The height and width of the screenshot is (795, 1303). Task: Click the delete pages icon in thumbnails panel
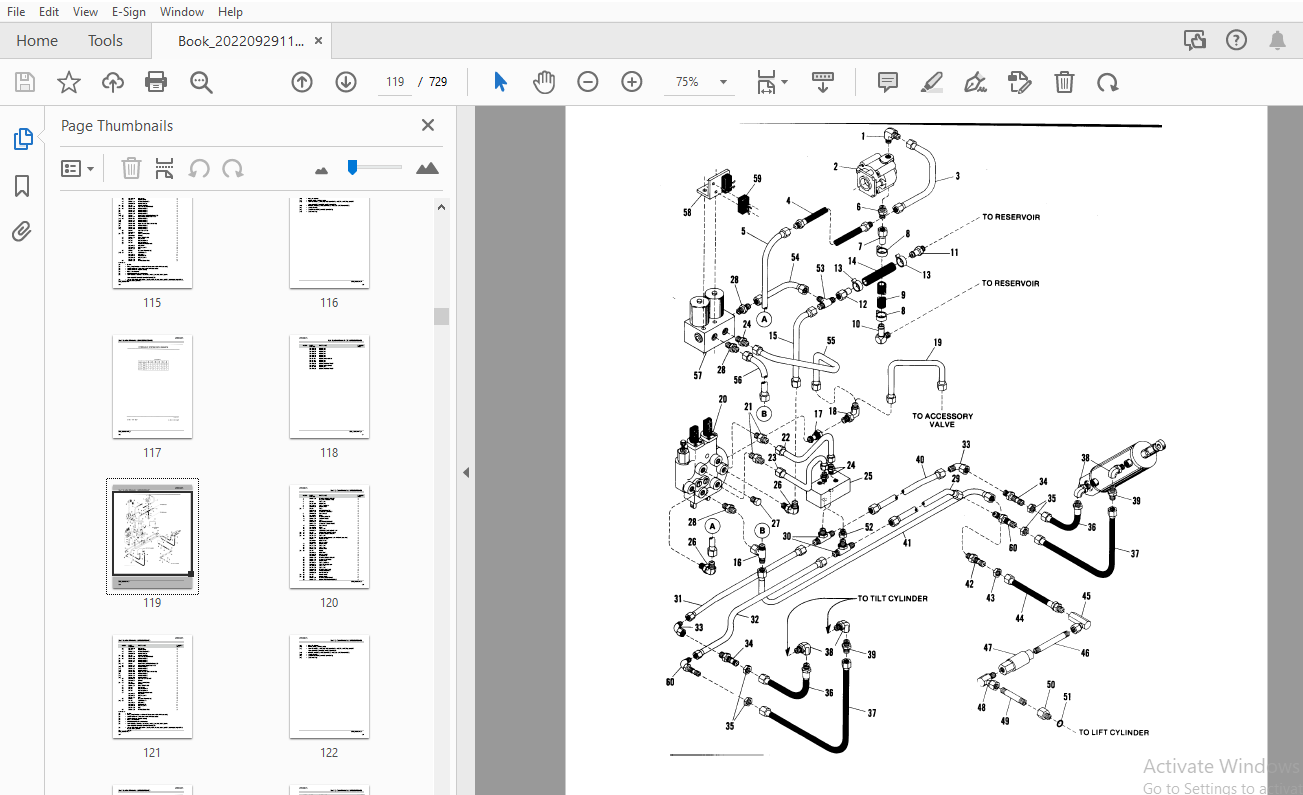(131, 168)
